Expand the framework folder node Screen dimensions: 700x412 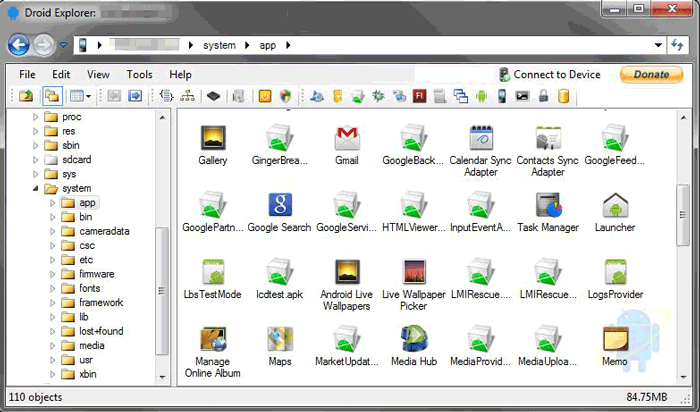coord(52,303)
